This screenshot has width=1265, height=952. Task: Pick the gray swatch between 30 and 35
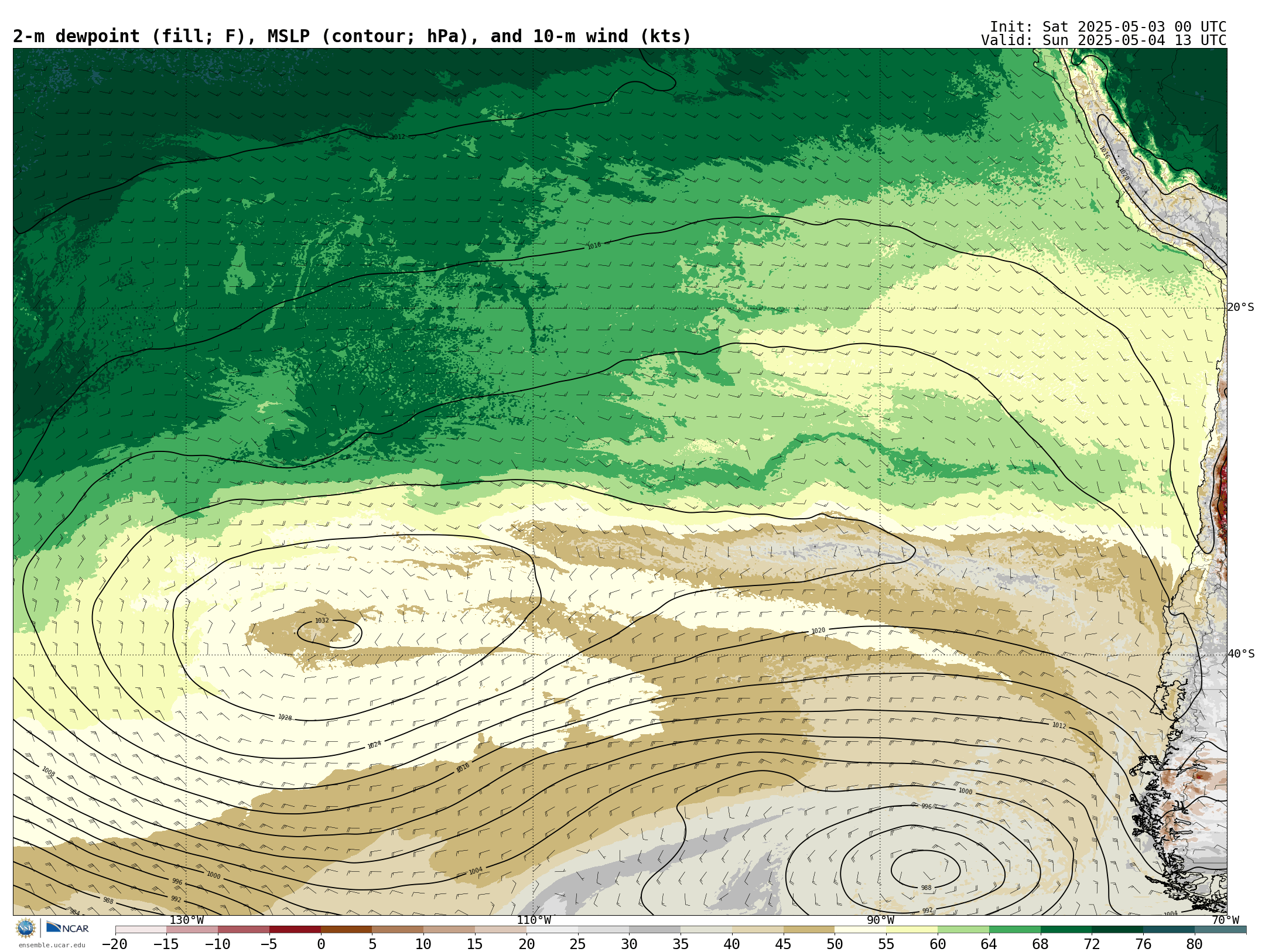click(x=655, y=929)
